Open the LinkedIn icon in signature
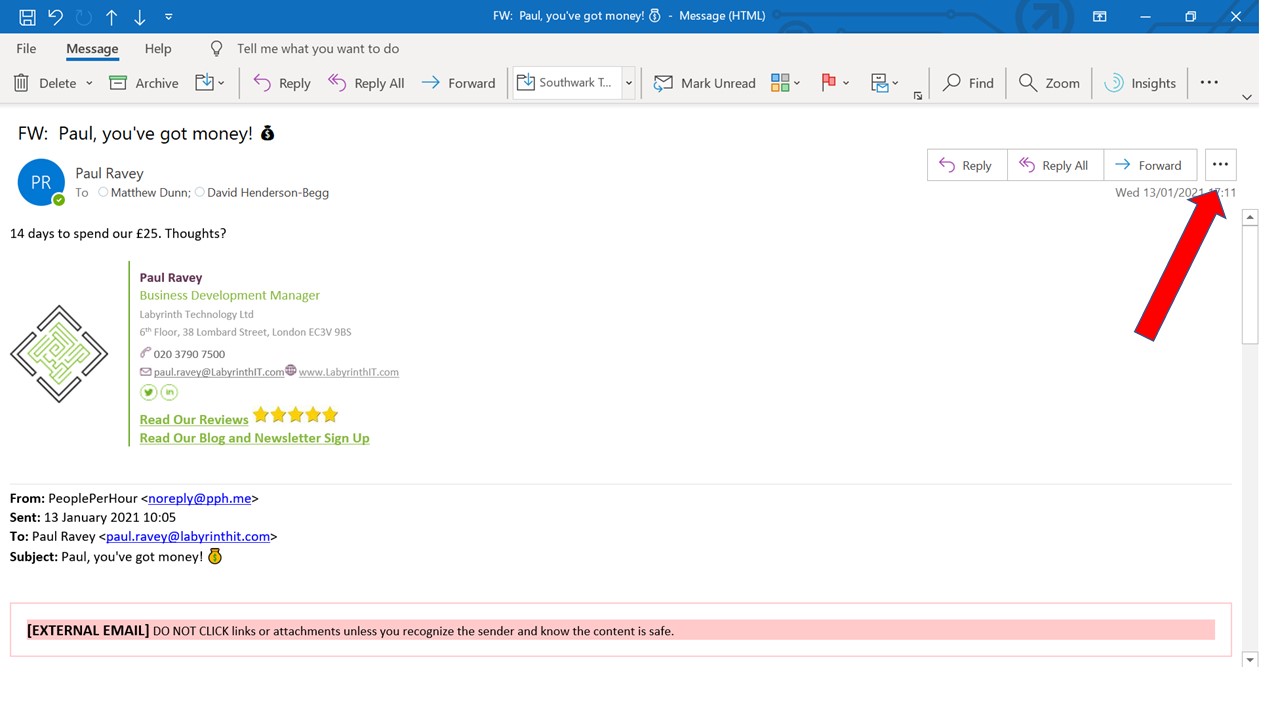This screenshot has height=720, width=1280. [169, 392]
